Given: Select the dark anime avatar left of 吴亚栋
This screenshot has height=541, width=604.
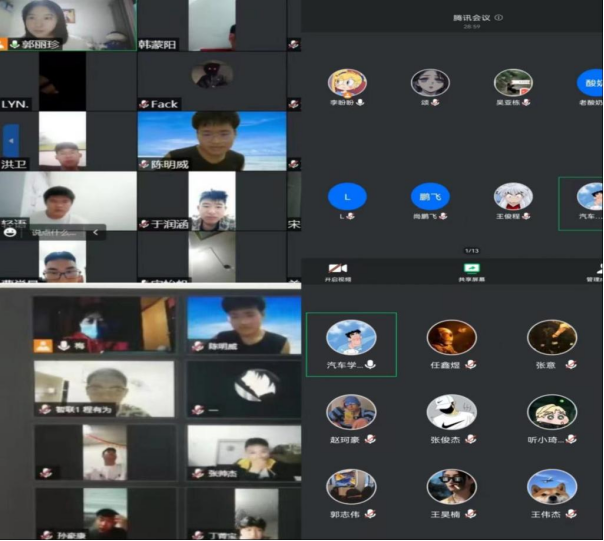Looking at the screenshot, I should [430, 82].
